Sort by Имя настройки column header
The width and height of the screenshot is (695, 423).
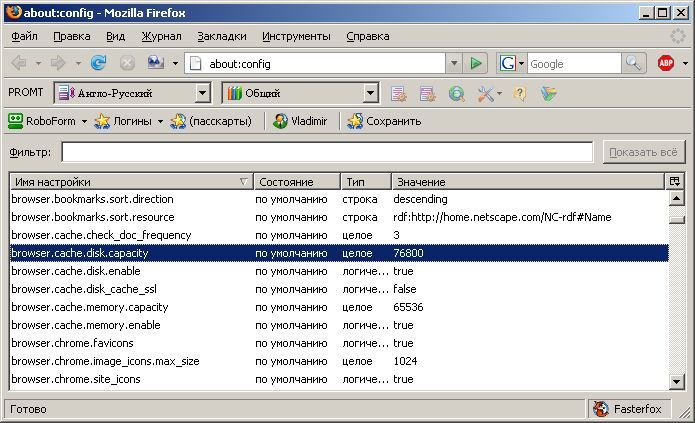[x=131, y=182]
